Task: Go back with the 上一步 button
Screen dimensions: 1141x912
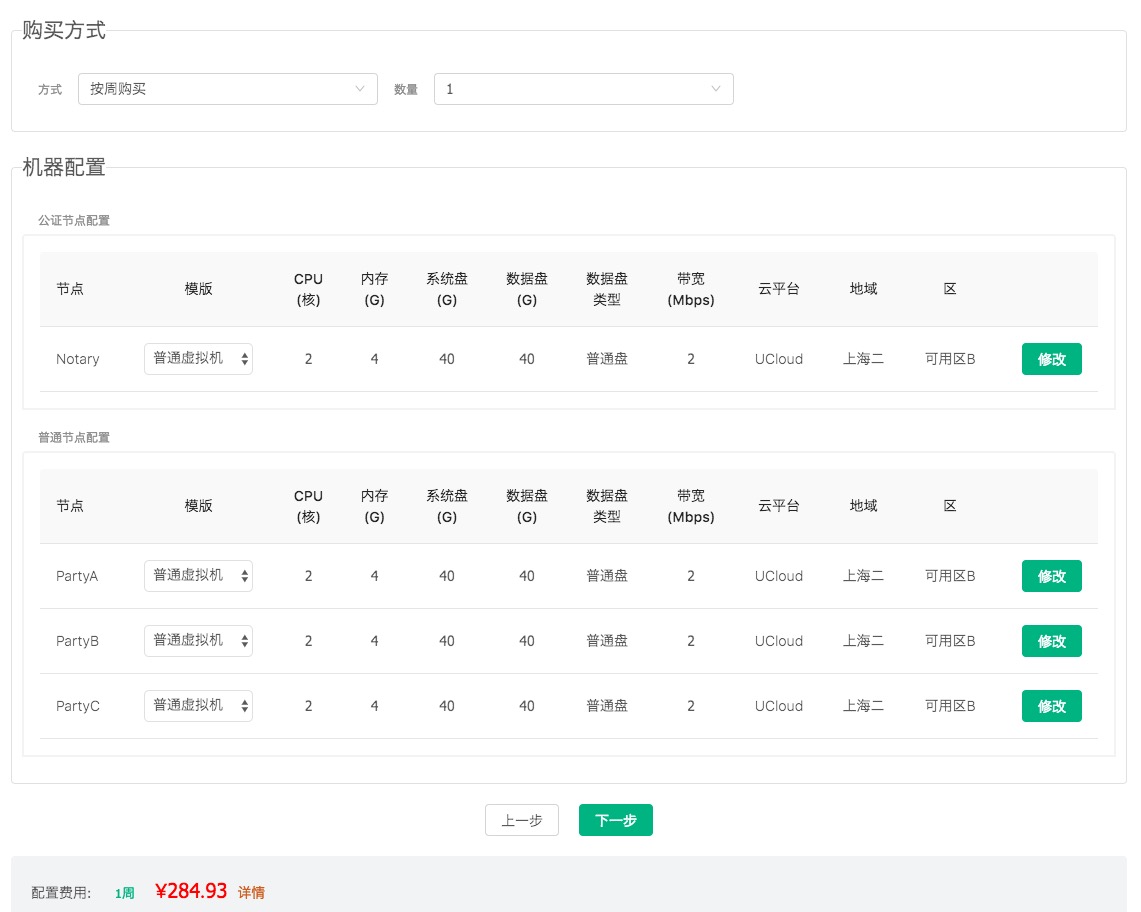Action: click(522, 820)
